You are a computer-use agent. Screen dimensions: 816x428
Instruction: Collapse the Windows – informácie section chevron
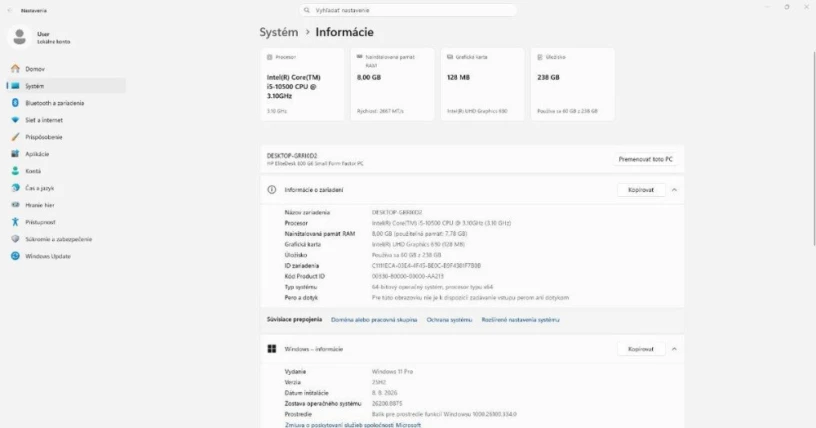point(674,349)
